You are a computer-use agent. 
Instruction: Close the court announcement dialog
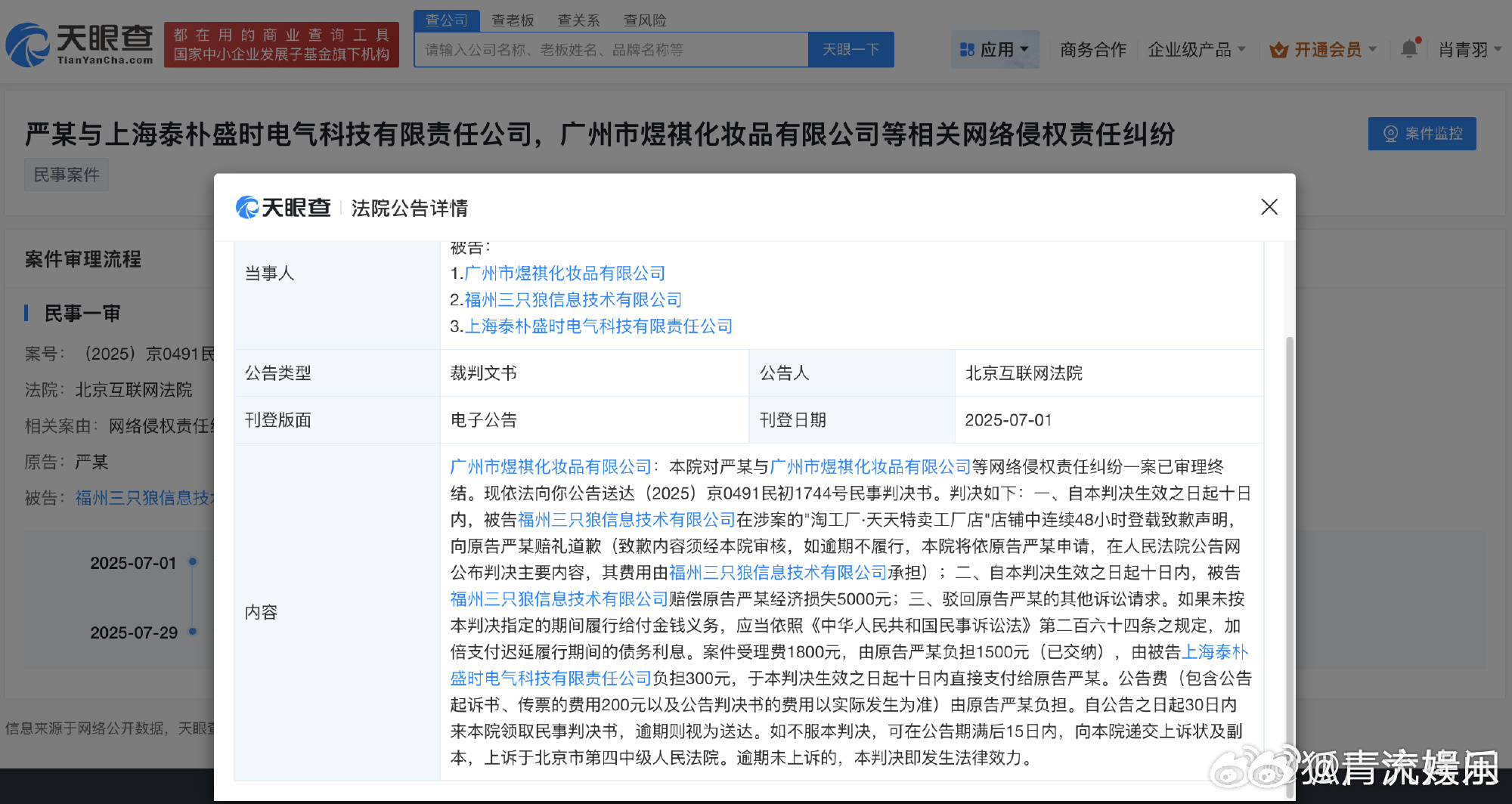1269,207
